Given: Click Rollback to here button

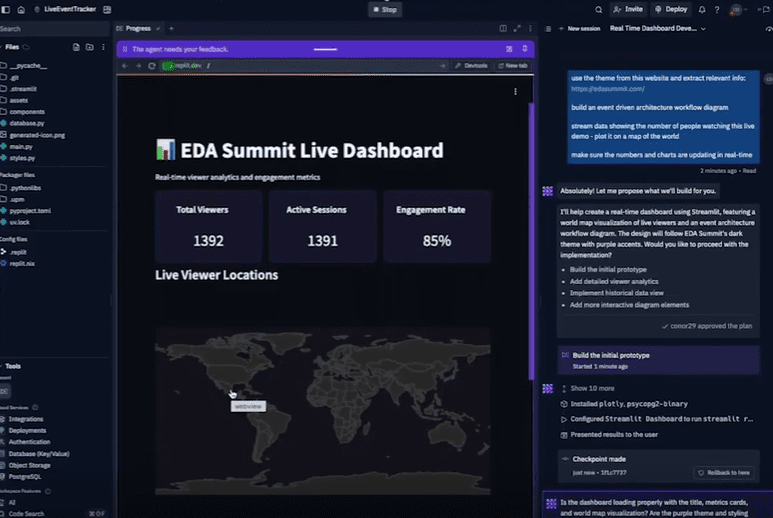Looking at the screenshot, I should click(x=724, y=473).
